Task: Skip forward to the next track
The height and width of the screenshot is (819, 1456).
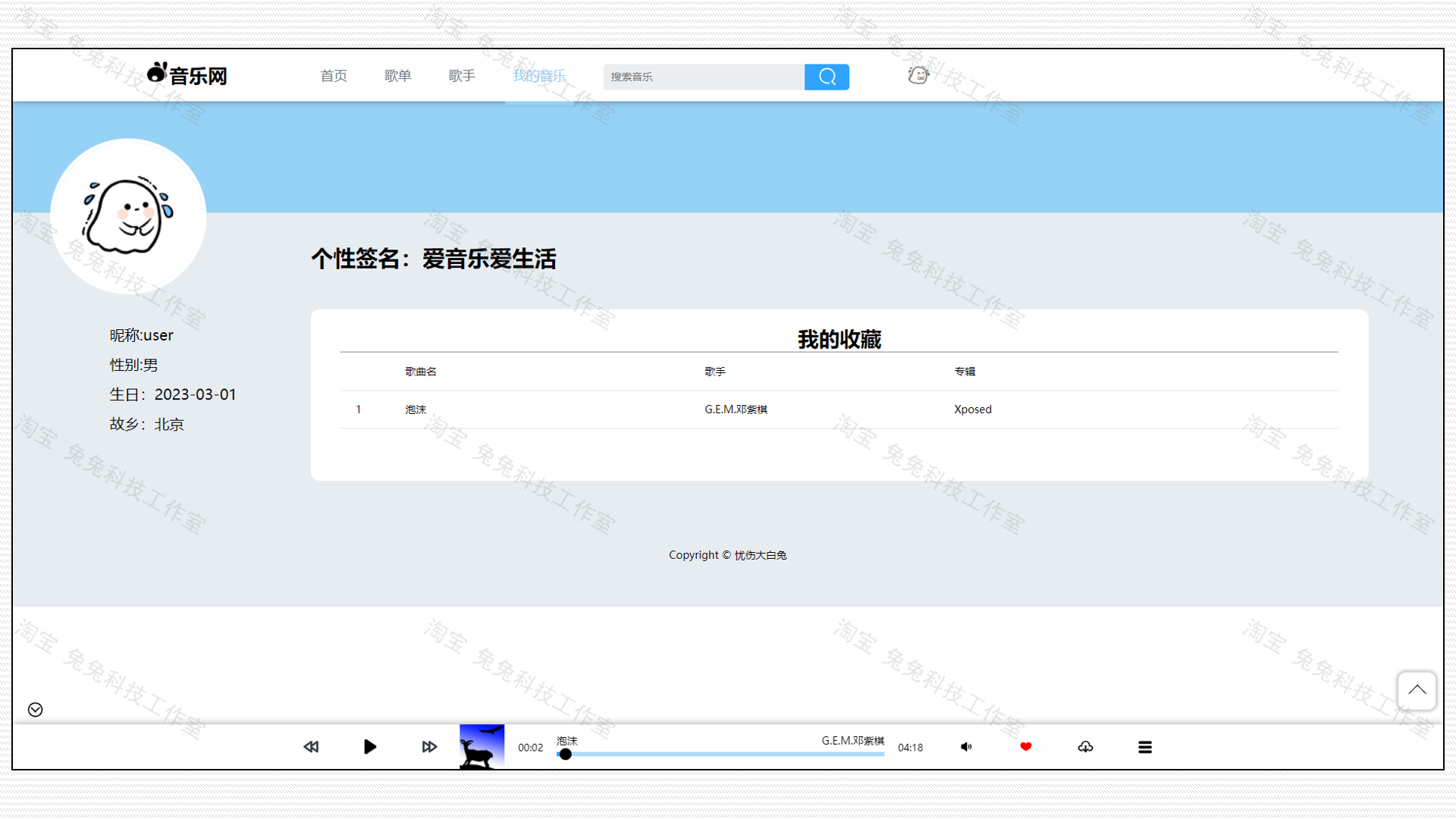Action: pyautogui.click(x=429, y=746)
